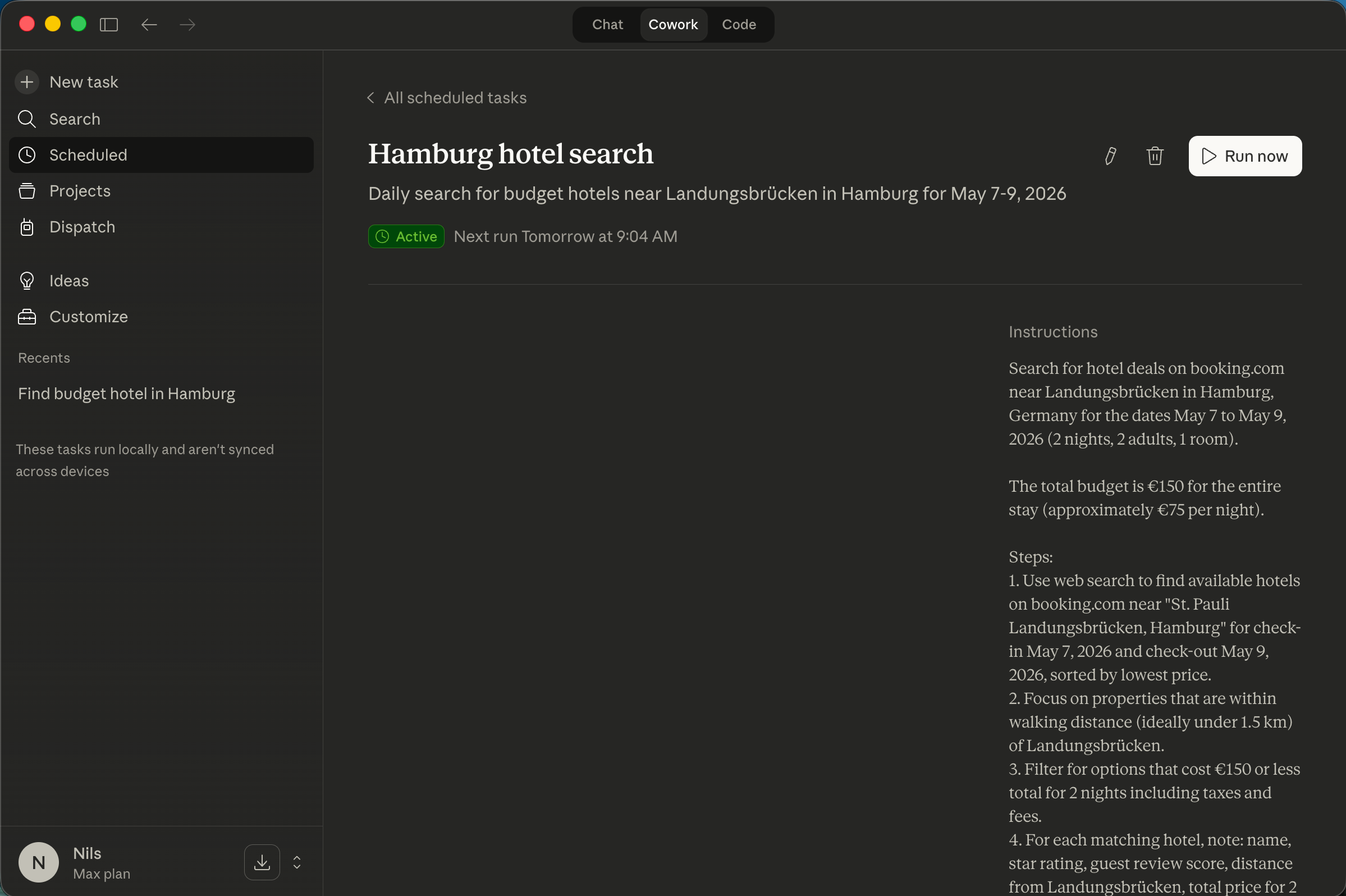Click the Nils account name
Image resolution: width=1346 pixels, height=896 pixels.
[87, 853]
